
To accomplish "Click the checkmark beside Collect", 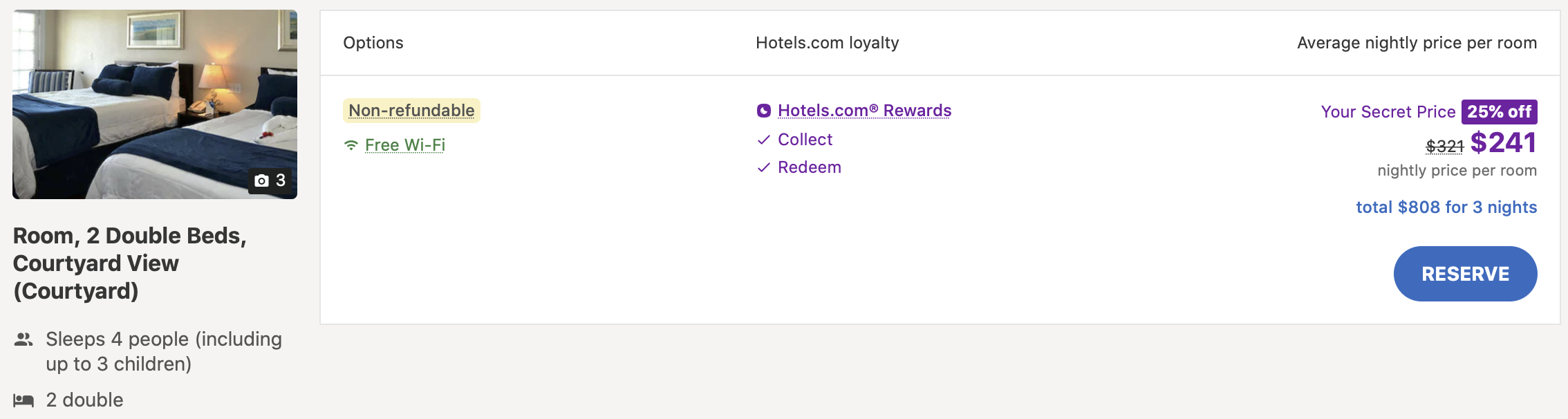I will [764, 140].
